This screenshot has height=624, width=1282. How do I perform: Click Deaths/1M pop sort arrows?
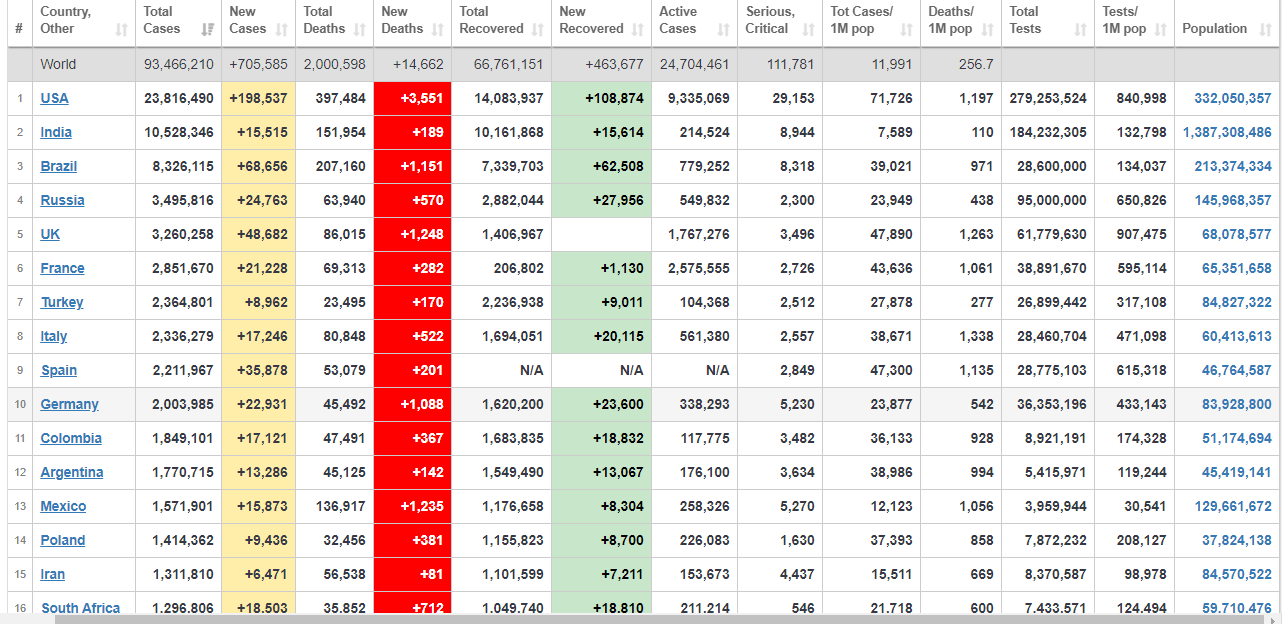coord(988,30)
